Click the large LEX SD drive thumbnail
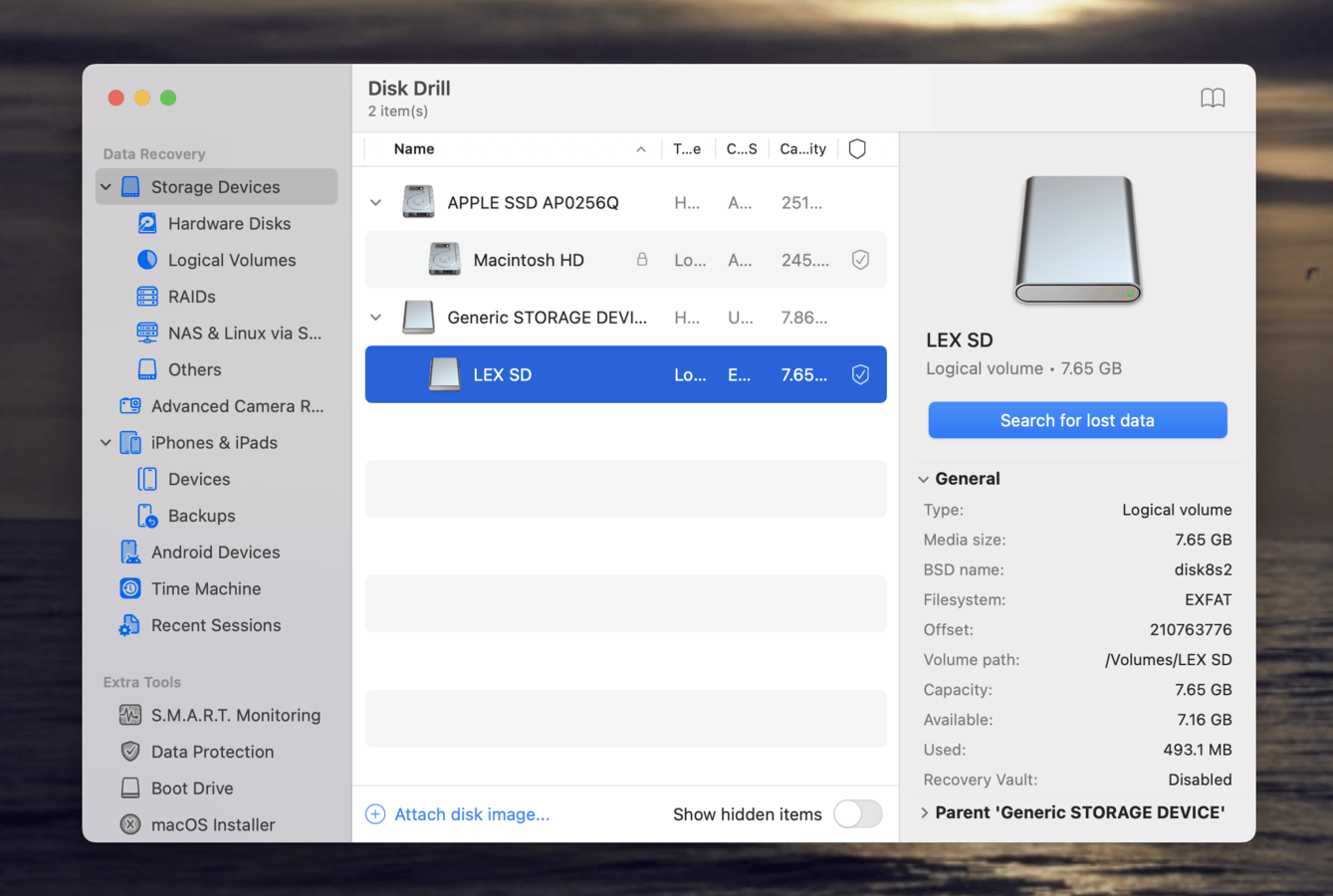 pyautogui.click(x=1077, y=239)
